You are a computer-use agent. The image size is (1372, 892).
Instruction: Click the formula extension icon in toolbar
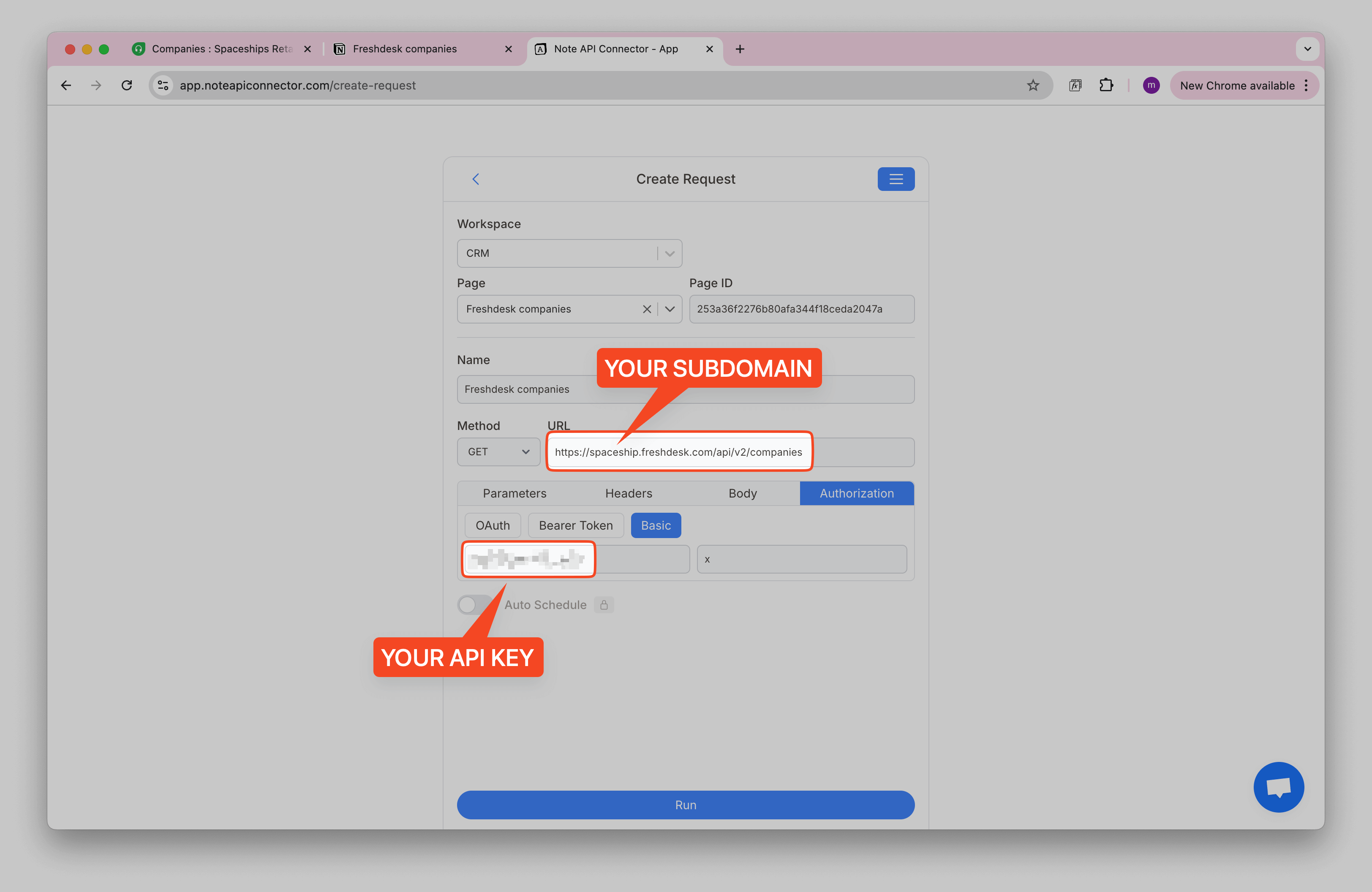coord(1075,85)
